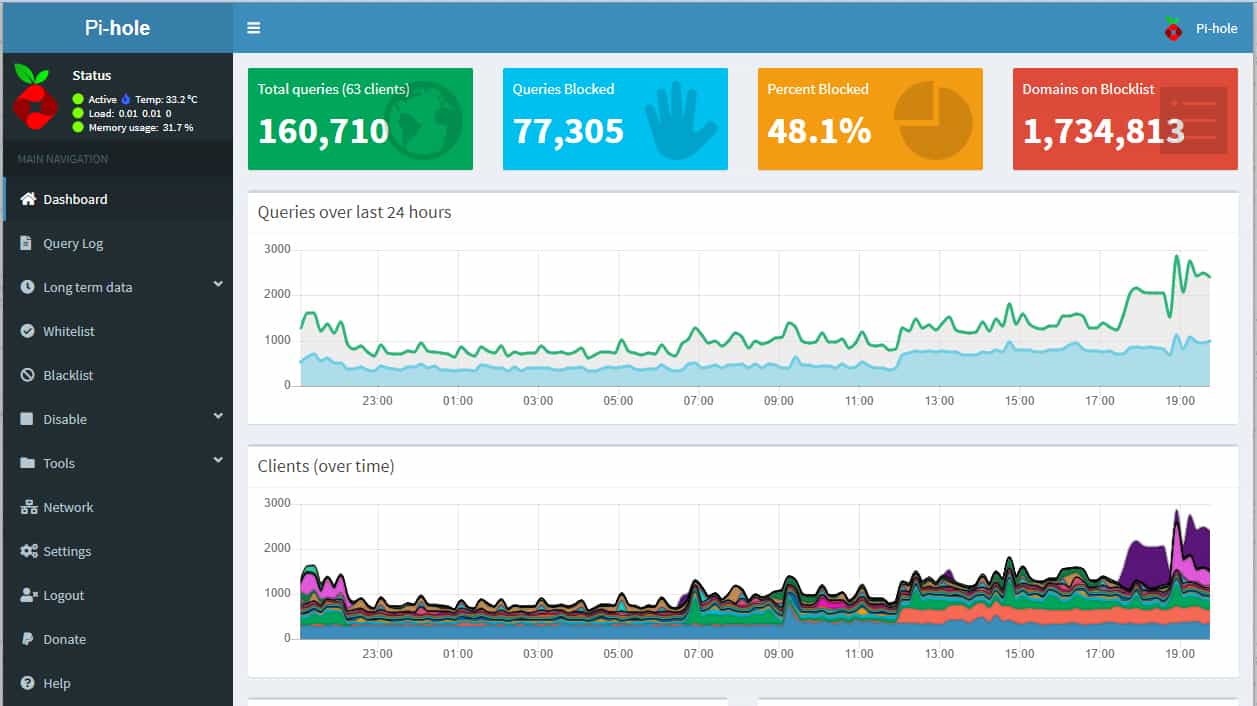Click the Blacklist ban icon
Screen dimensions: 1257x706
click(x=27, y=375)
